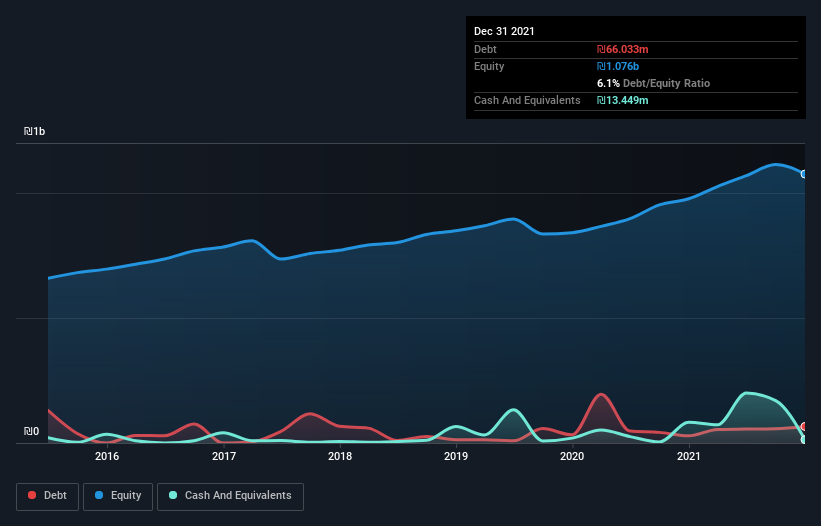Click the ₪1.076b equity value
The height and width of the screenshot is (526, 821).
(618, 66)
